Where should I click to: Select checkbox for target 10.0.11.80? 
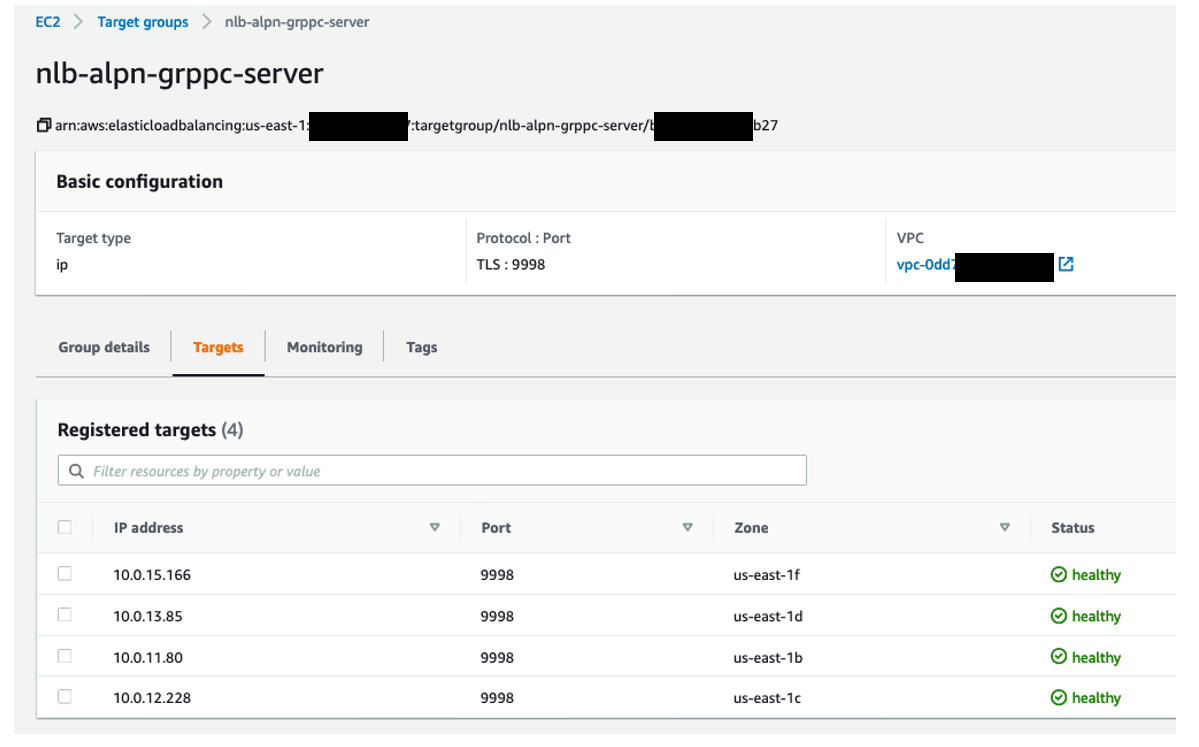[65, 656]
